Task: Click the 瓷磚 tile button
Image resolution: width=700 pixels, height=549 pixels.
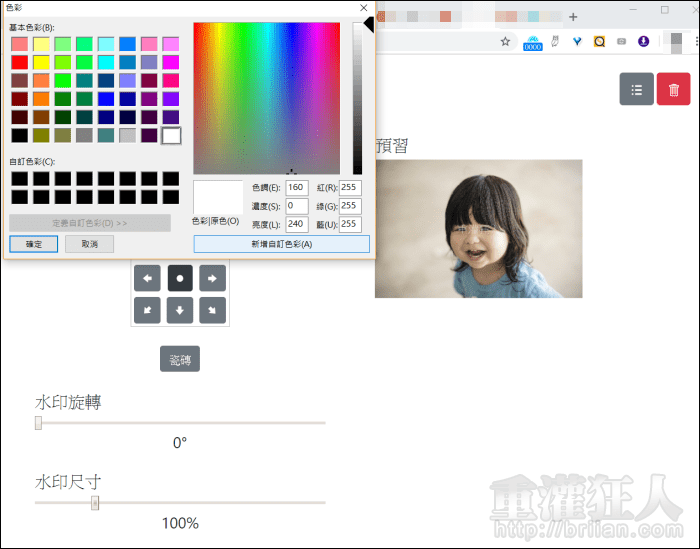Action: [x=180, y=359]
